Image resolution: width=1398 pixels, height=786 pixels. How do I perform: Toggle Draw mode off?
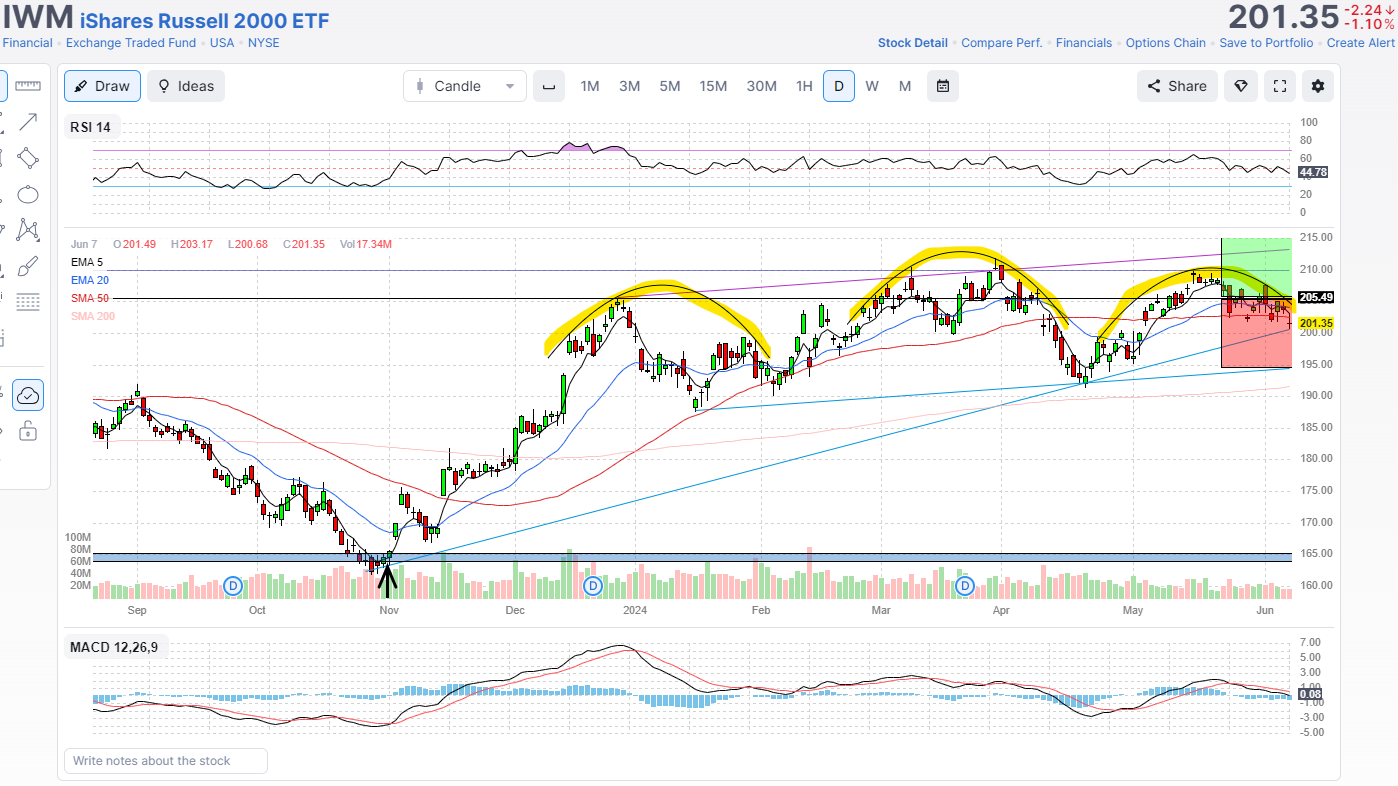[102, 86]
